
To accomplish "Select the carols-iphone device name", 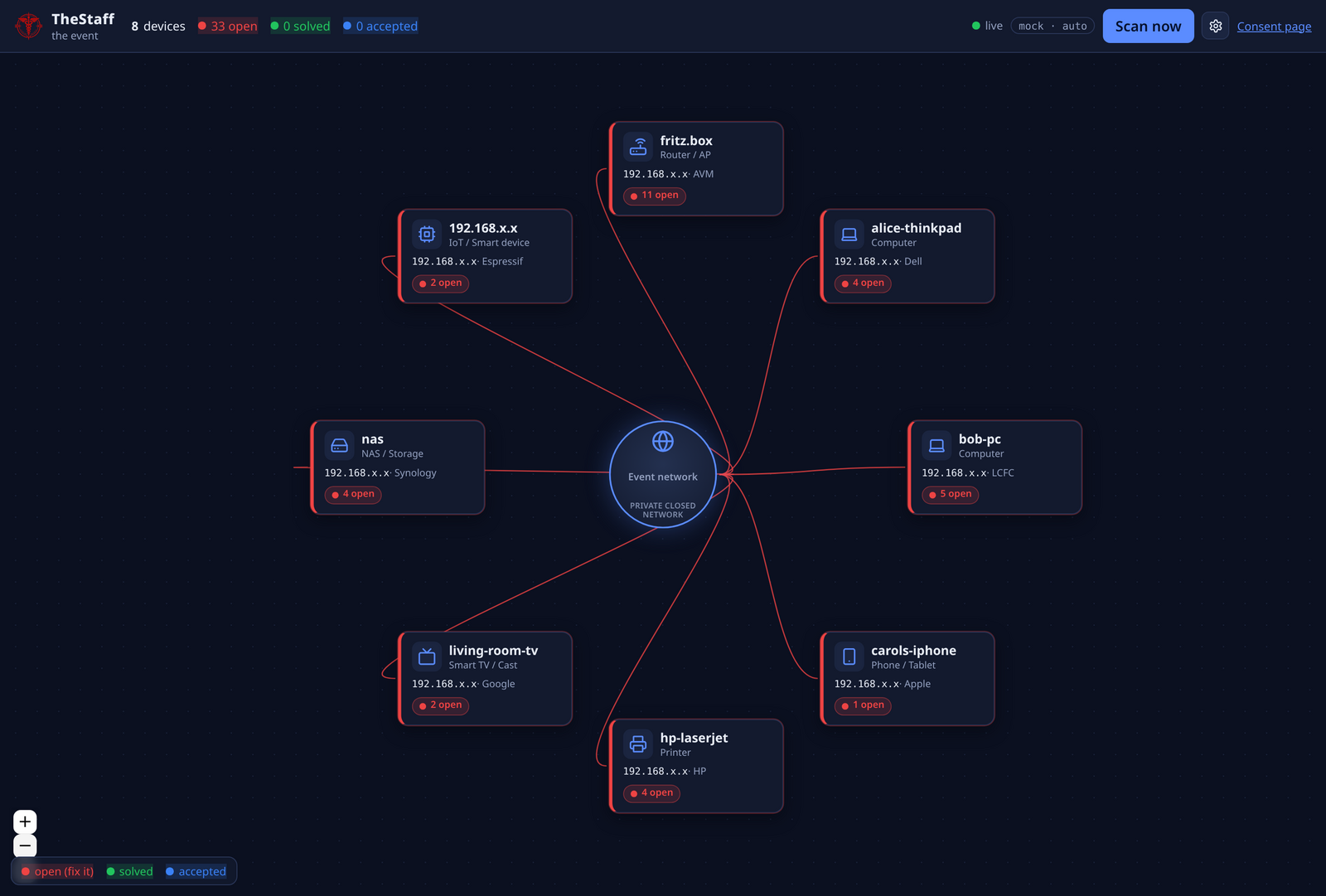I will coord(913,651).
